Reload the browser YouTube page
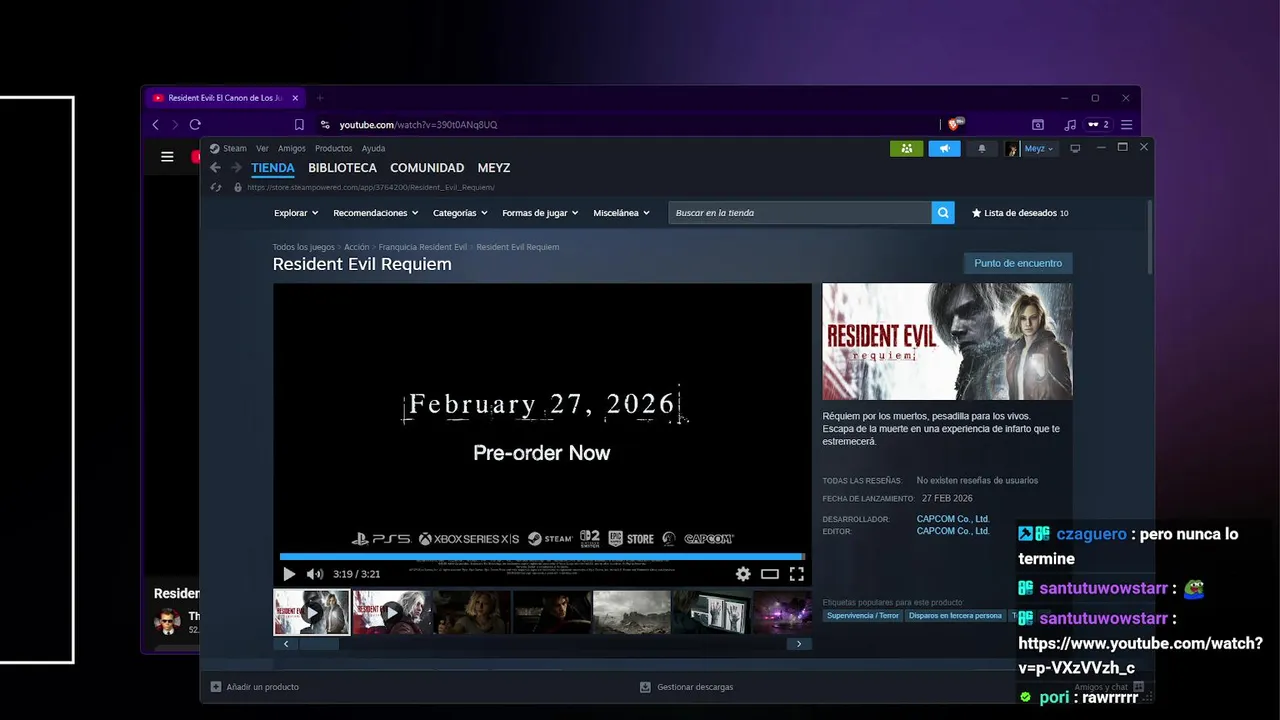Image resolution: width=1280 pixels, height=720 pixels. pos(195,125)
